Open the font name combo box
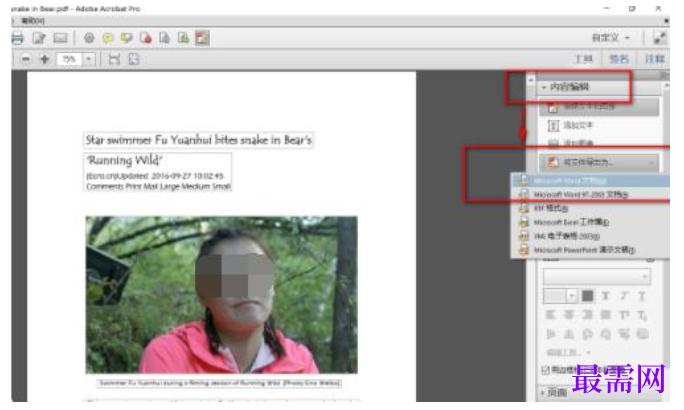Screen dimensions: 684x410 pyautogui.click(x=597, y=277)
